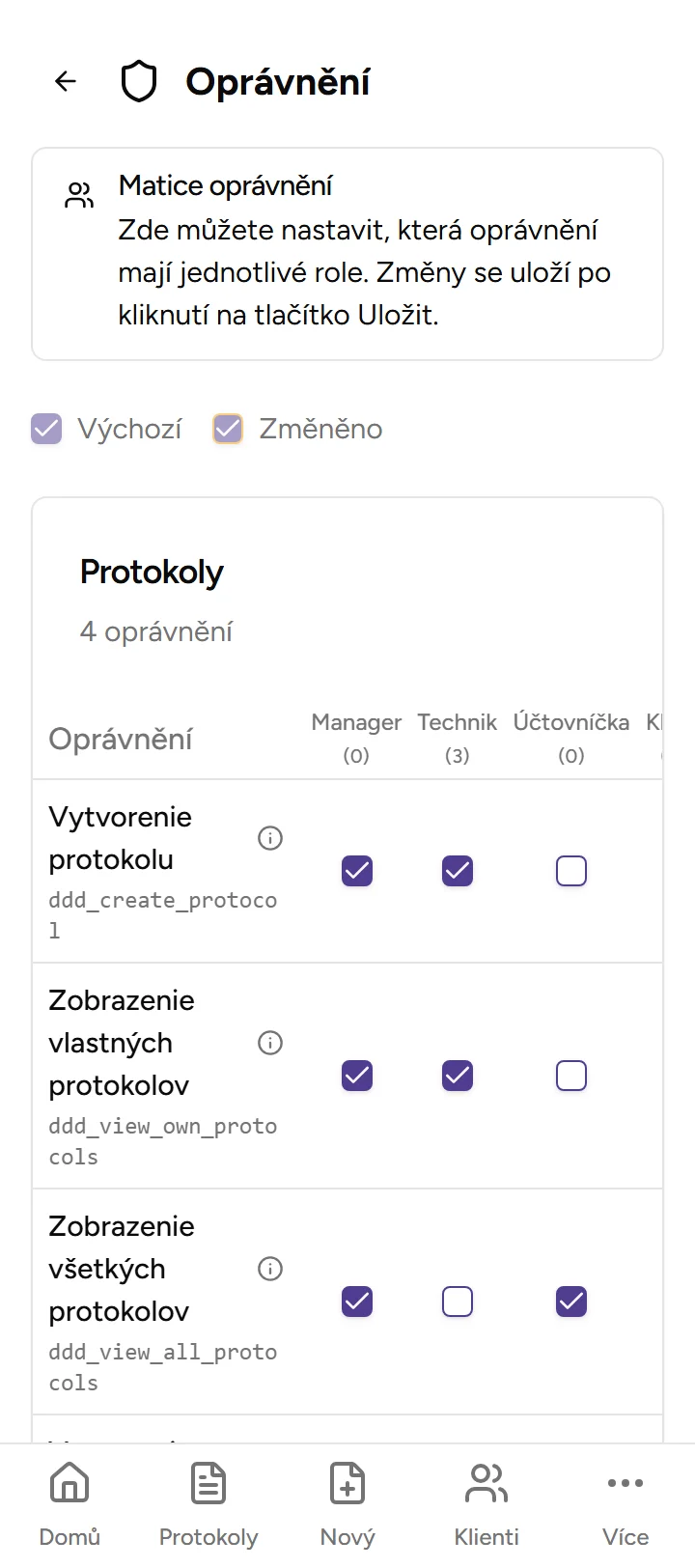The image size is (695, 1568).
Task: Go back using the arrow button
Action: pos(65,81)
